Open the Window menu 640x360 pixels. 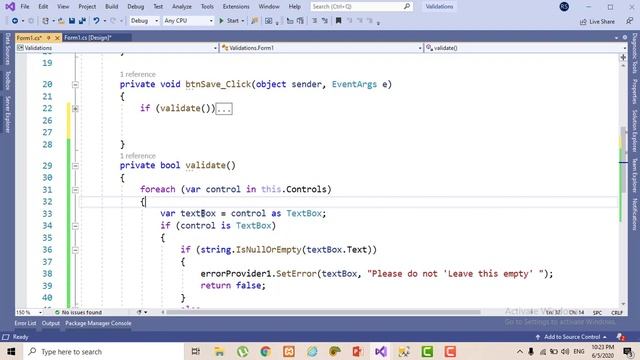tap(269, 7)
